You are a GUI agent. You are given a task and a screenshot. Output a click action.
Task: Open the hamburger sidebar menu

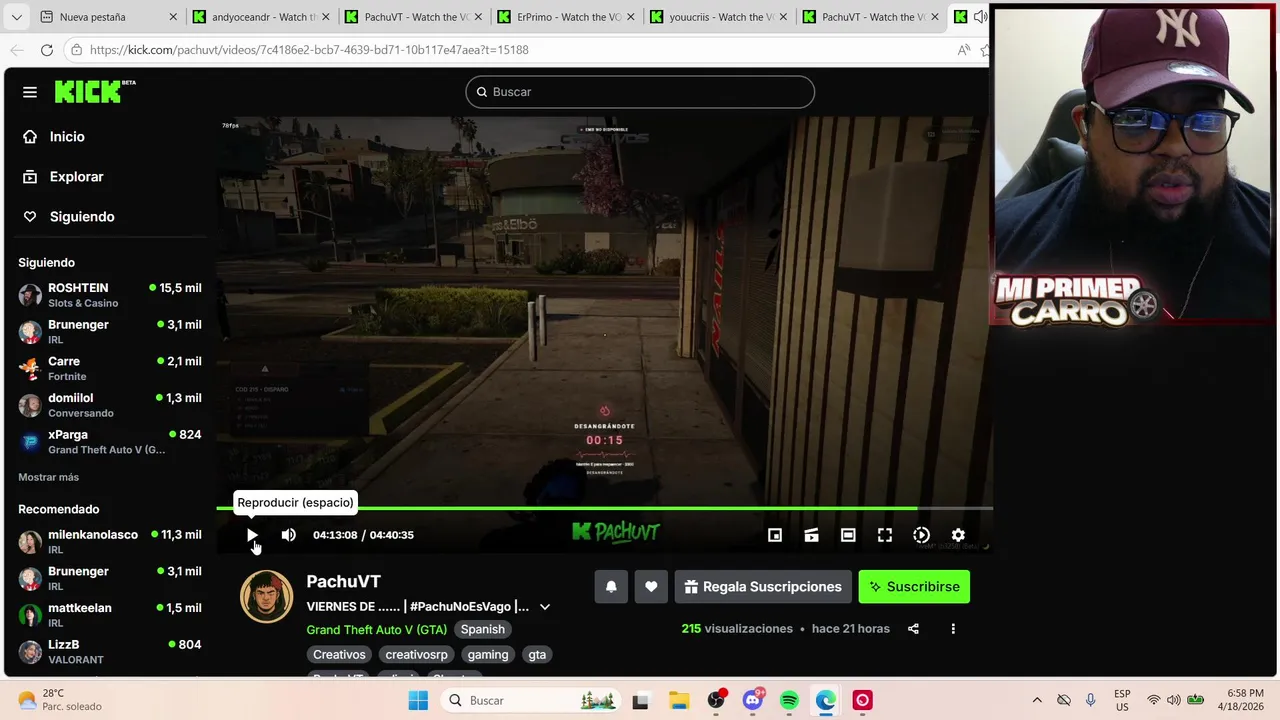point(30,92)
